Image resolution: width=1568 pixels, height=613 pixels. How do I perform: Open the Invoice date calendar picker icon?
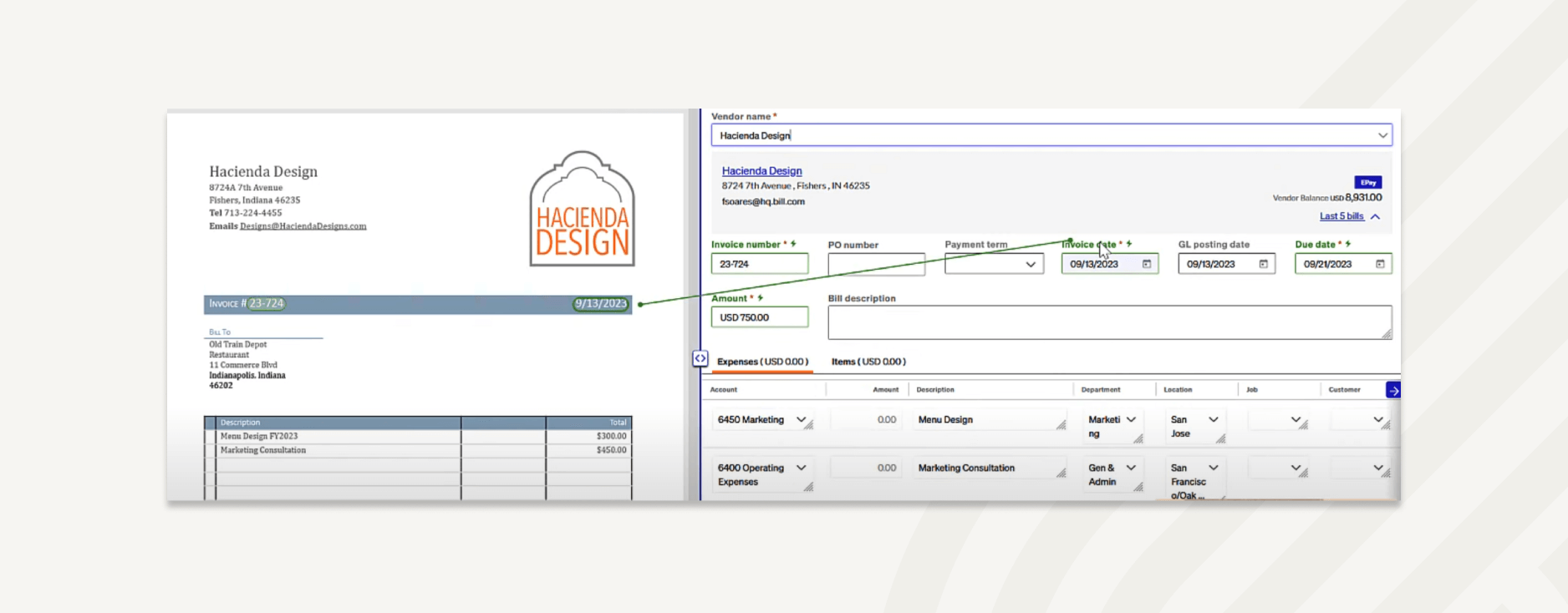coord(1147,264)
